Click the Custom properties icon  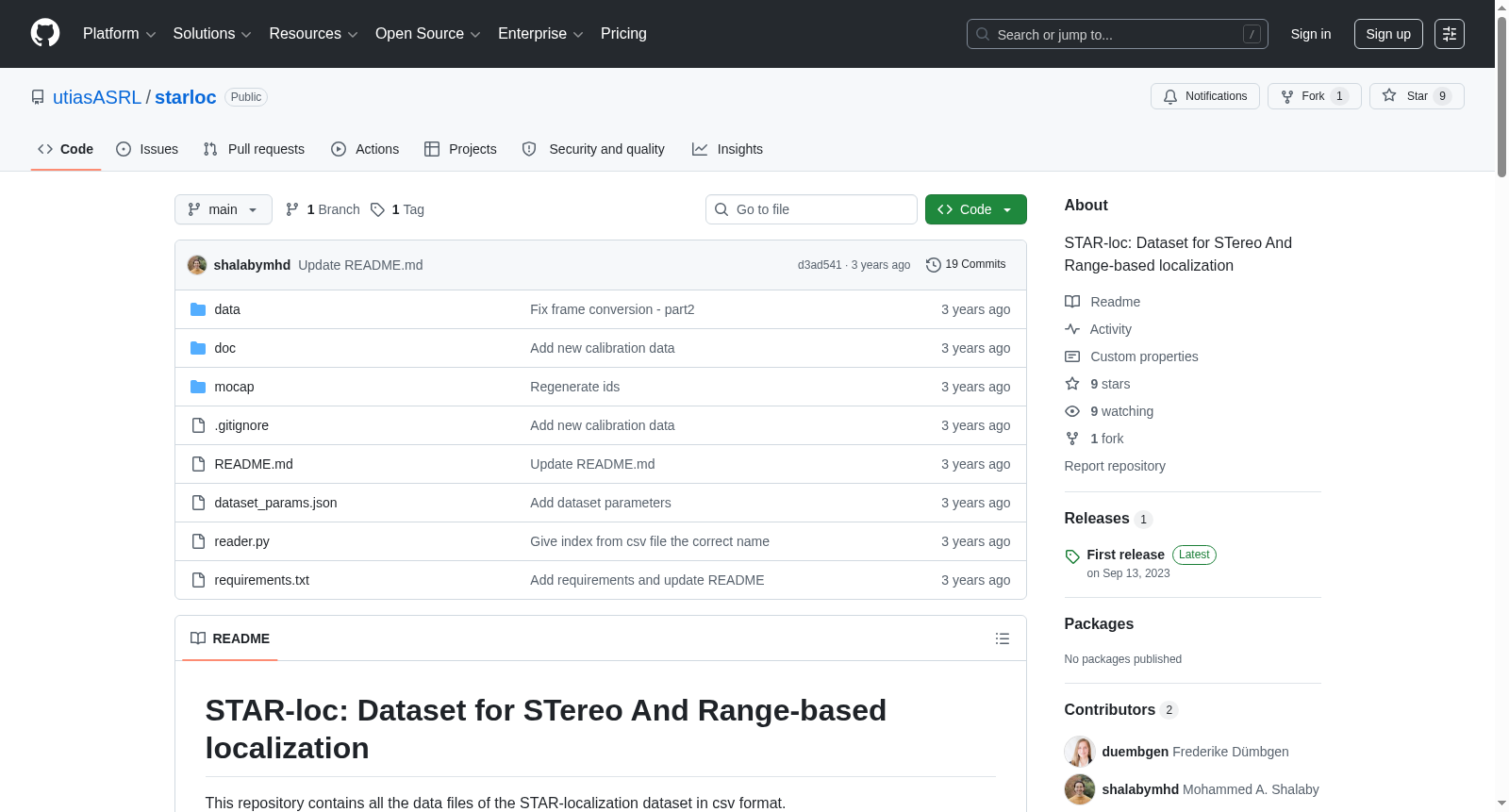pyautogui.click(x=1072, y=356)
